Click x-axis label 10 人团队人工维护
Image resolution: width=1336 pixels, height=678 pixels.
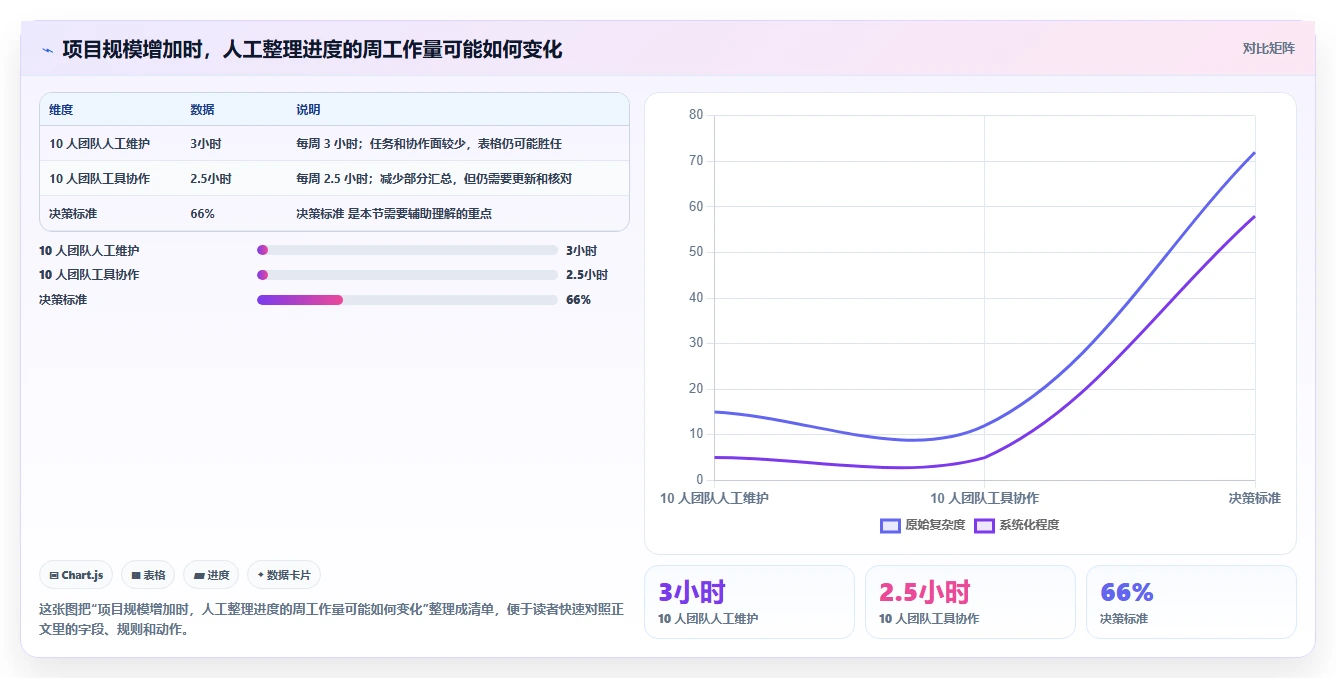(714, 498)
